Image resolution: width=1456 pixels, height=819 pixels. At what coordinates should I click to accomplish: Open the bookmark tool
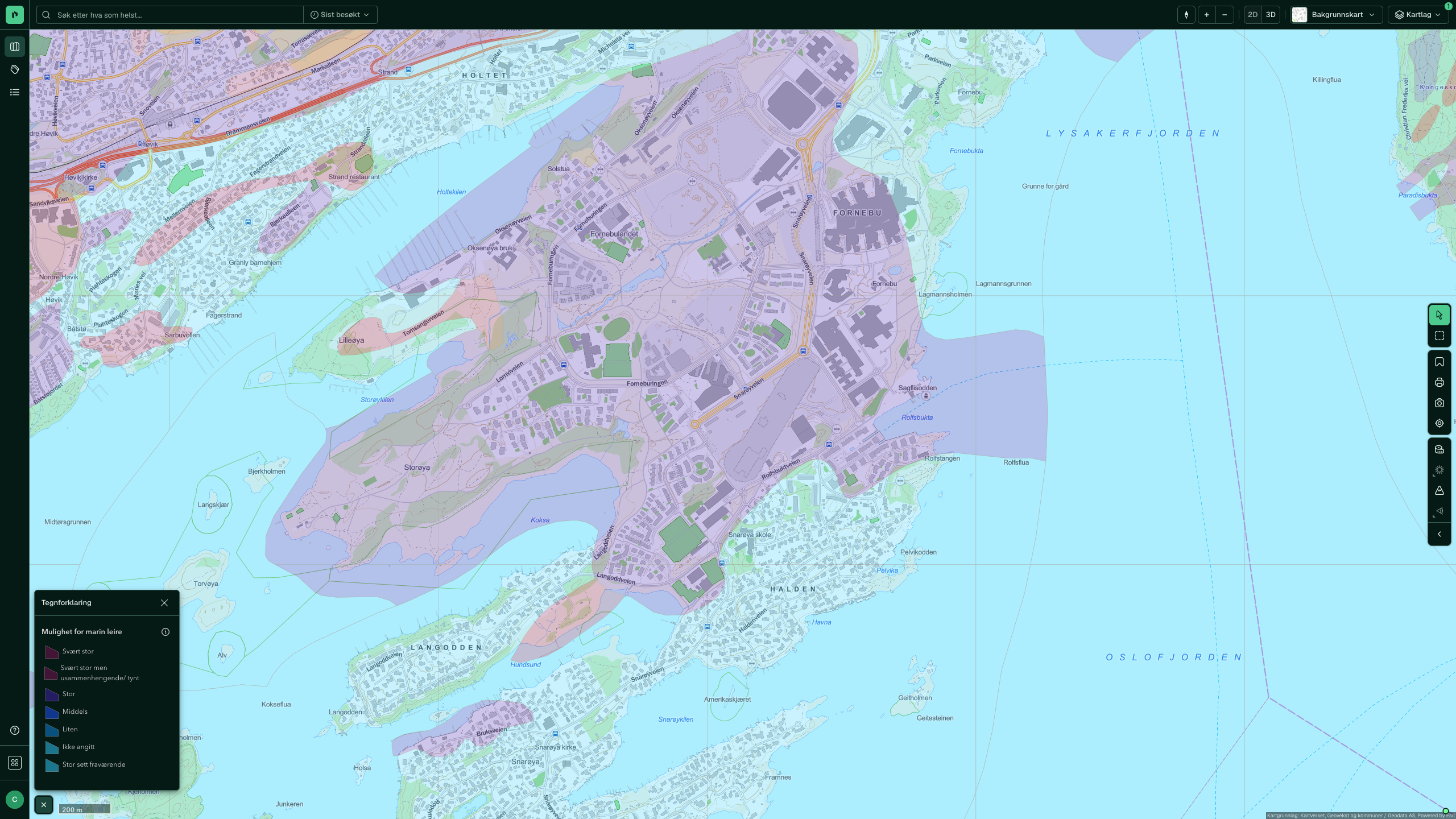tap(1439, 362)
